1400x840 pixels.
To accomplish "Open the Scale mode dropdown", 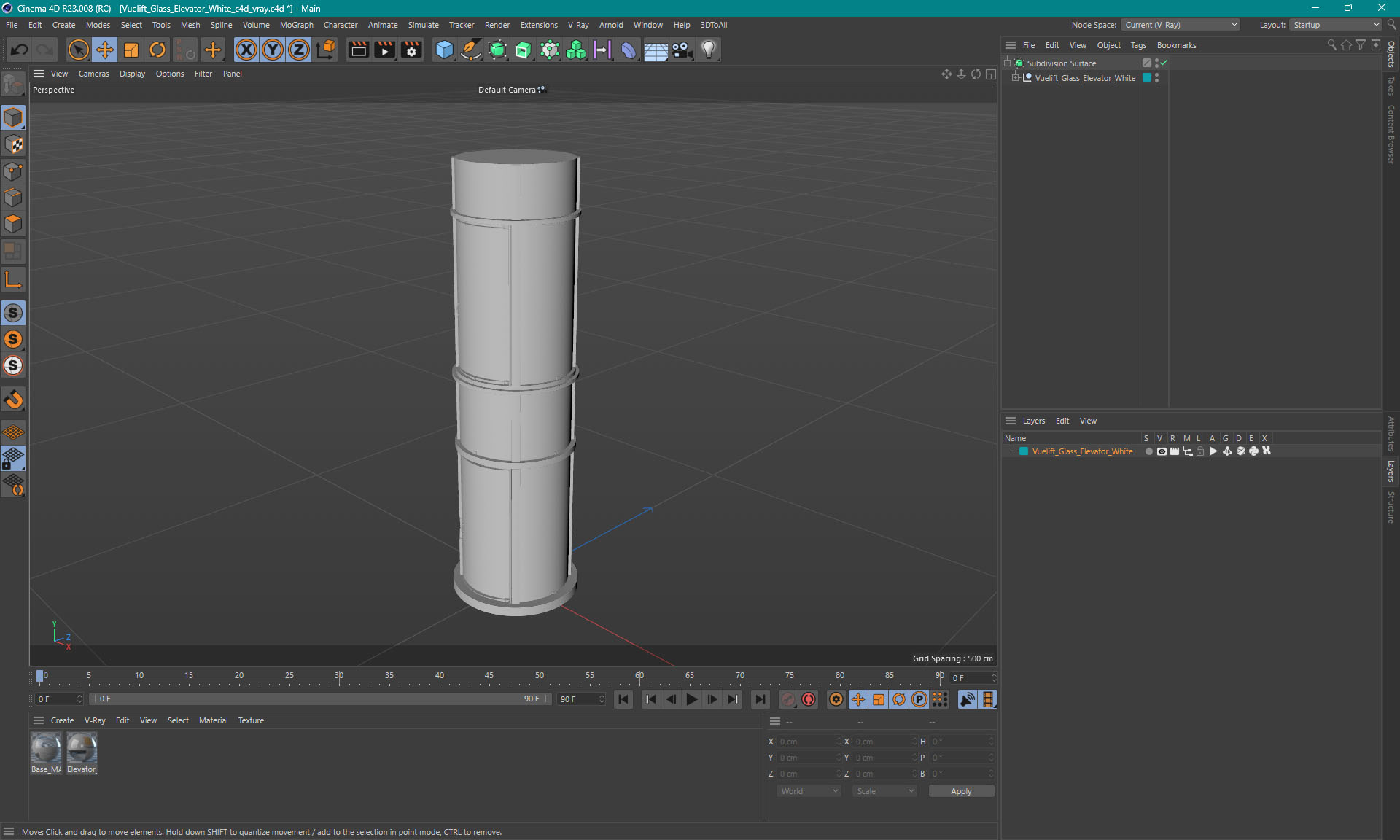I will (884, 791).
